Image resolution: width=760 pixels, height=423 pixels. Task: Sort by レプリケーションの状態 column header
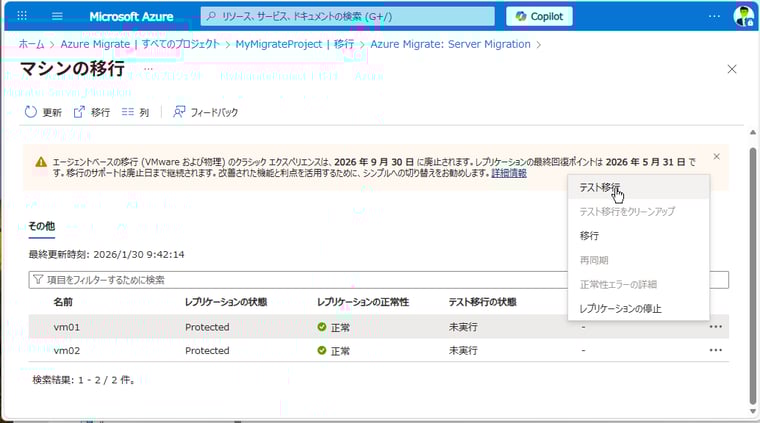(226, 302)
